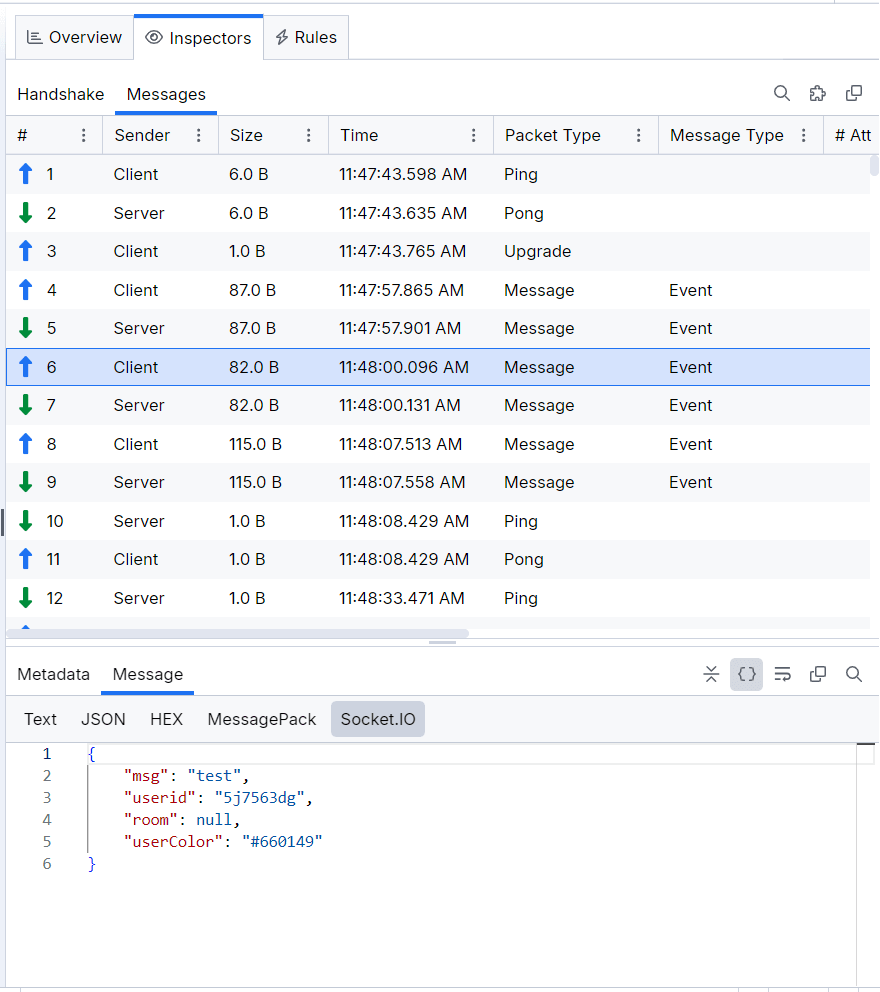Screen dimensions: 880x992
Task: Click the copy icon above the messages table
Action: click(854, 93)
